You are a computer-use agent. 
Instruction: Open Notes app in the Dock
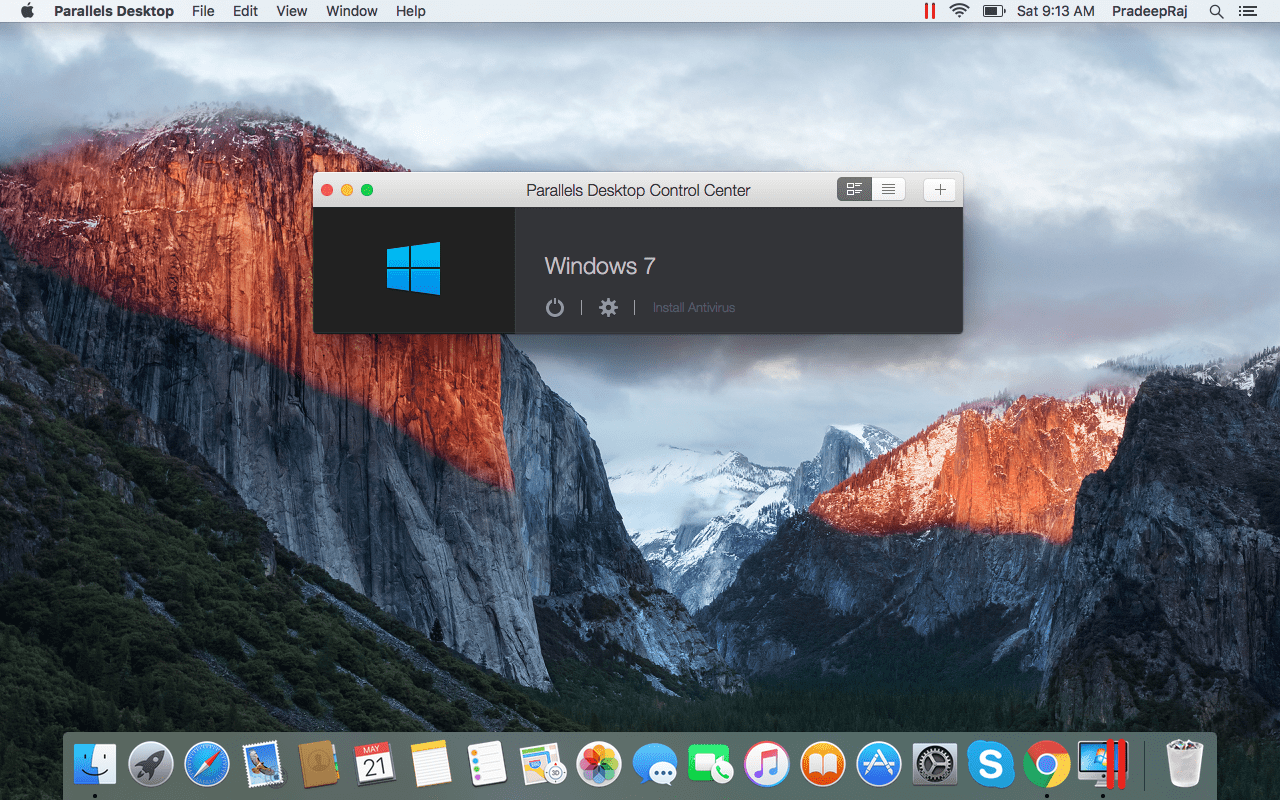pos(431,765)
